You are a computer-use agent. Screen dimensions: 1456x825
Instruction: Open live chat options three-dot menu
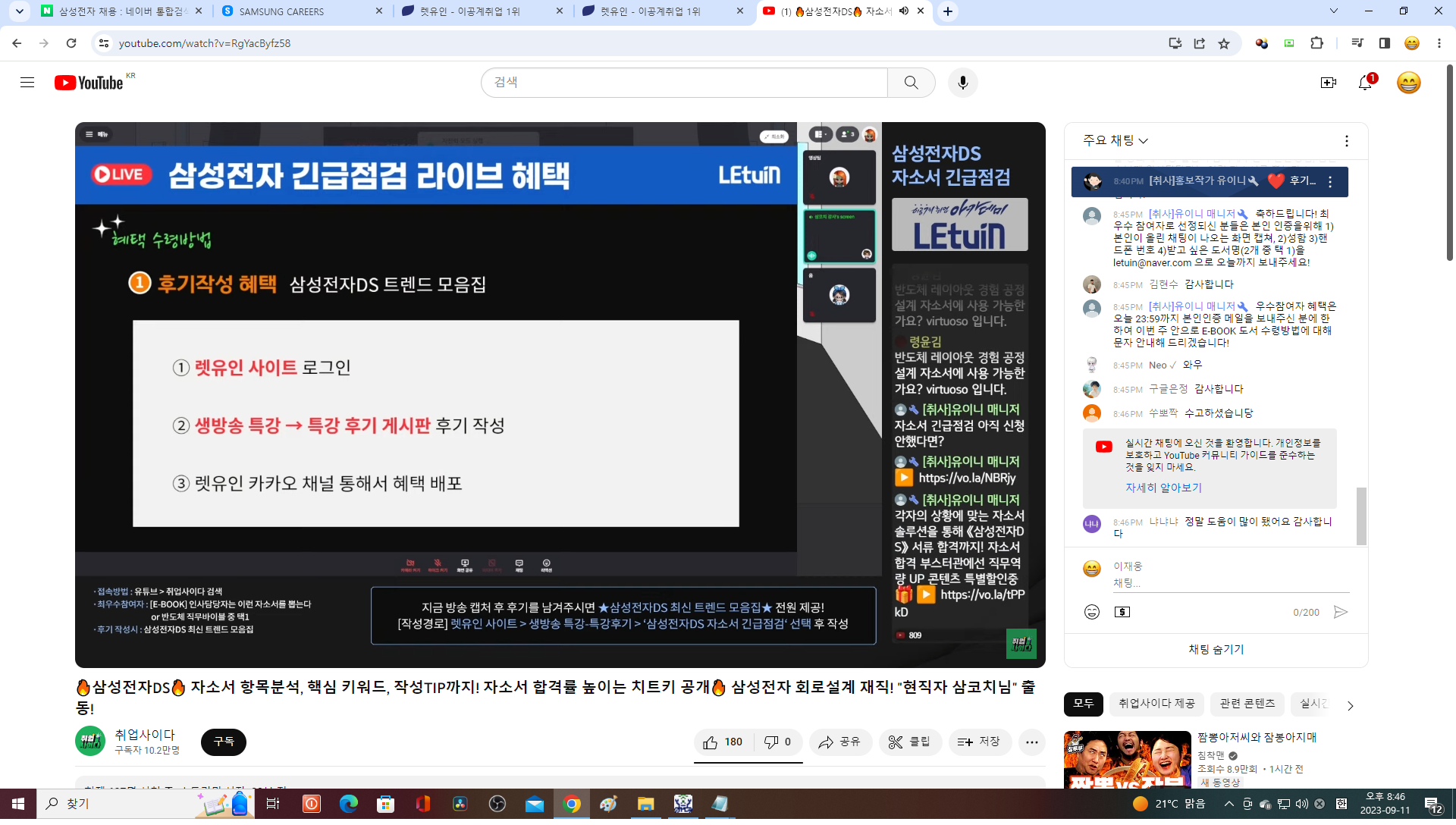1347,141
